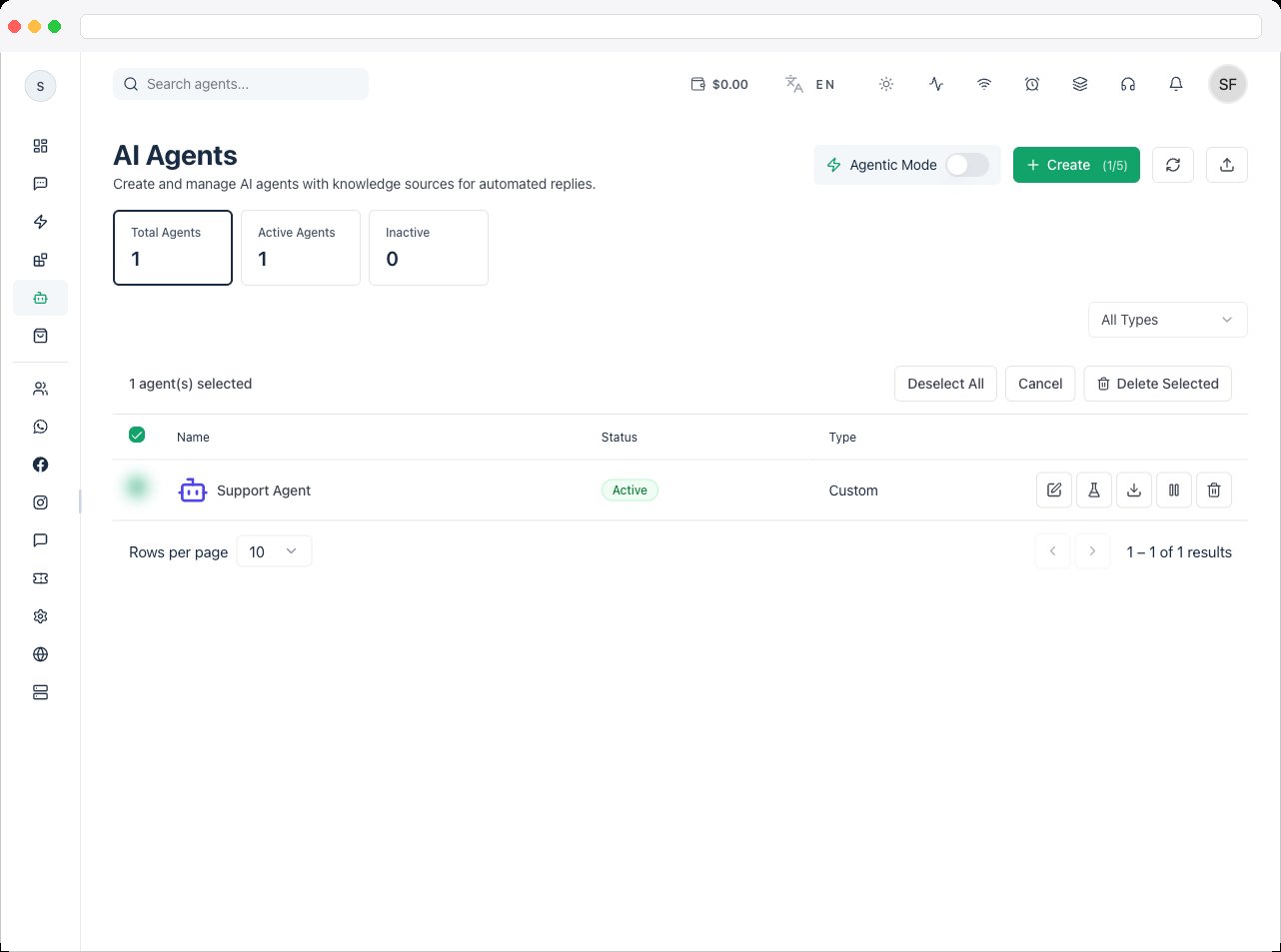
Task: Uncheck the select-all header checkbox
Action: (x=137, y=435)
